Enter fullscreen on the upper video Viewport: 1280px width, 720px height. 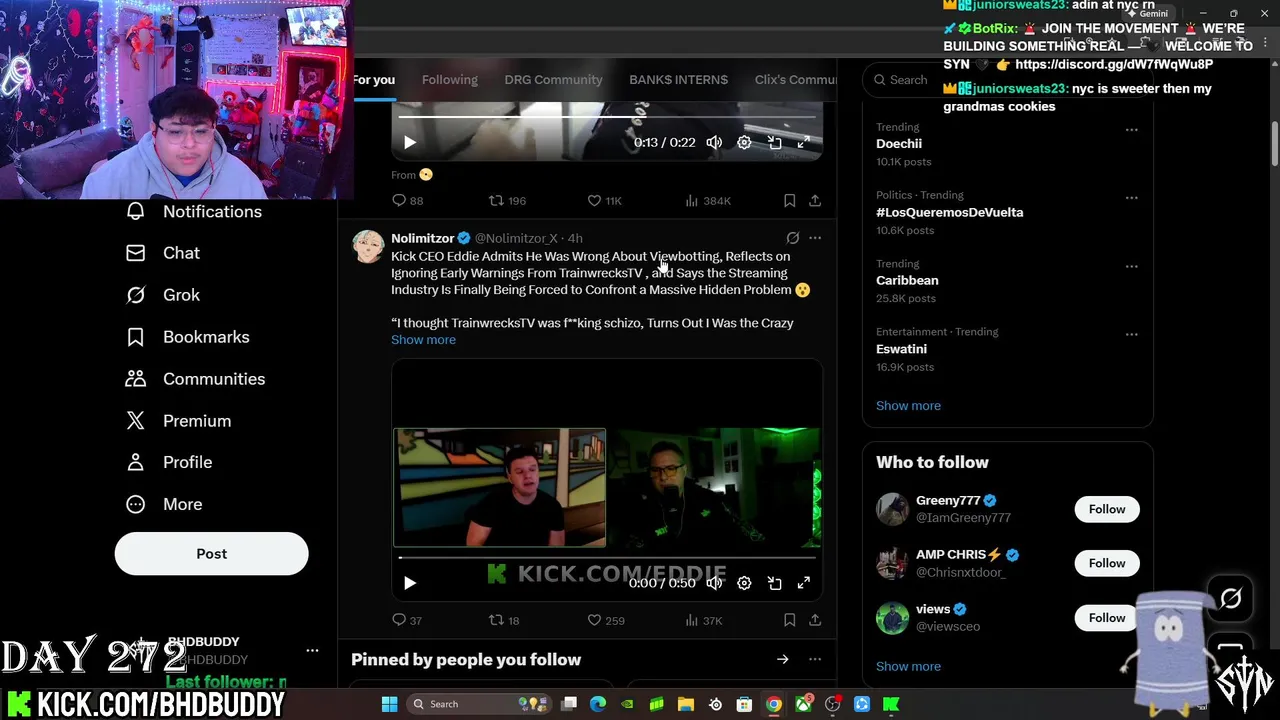(803, 142)
